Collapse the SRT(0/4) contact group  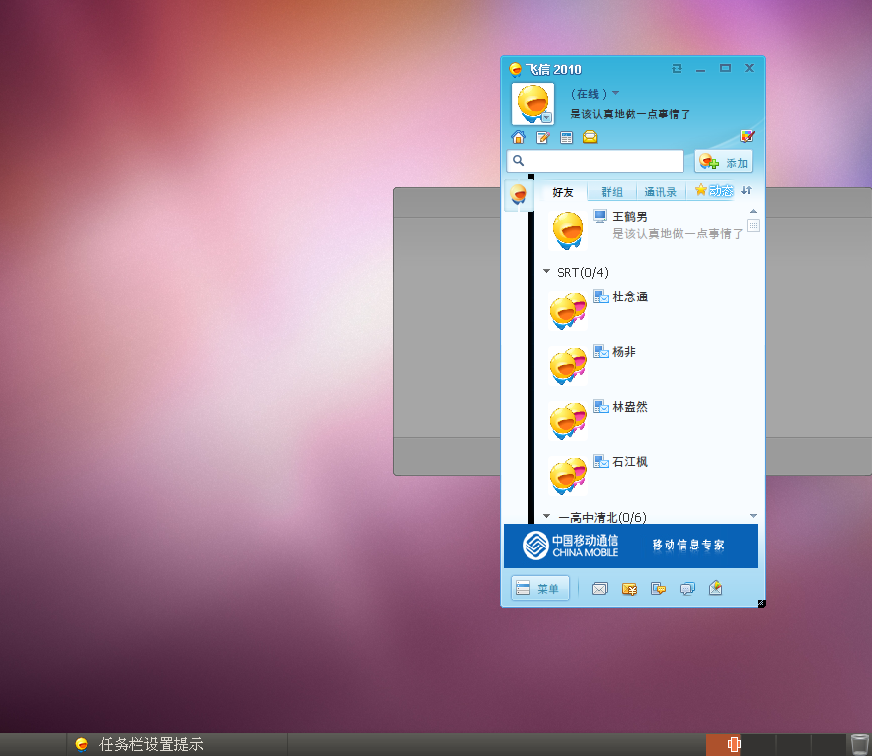point(546,271)
